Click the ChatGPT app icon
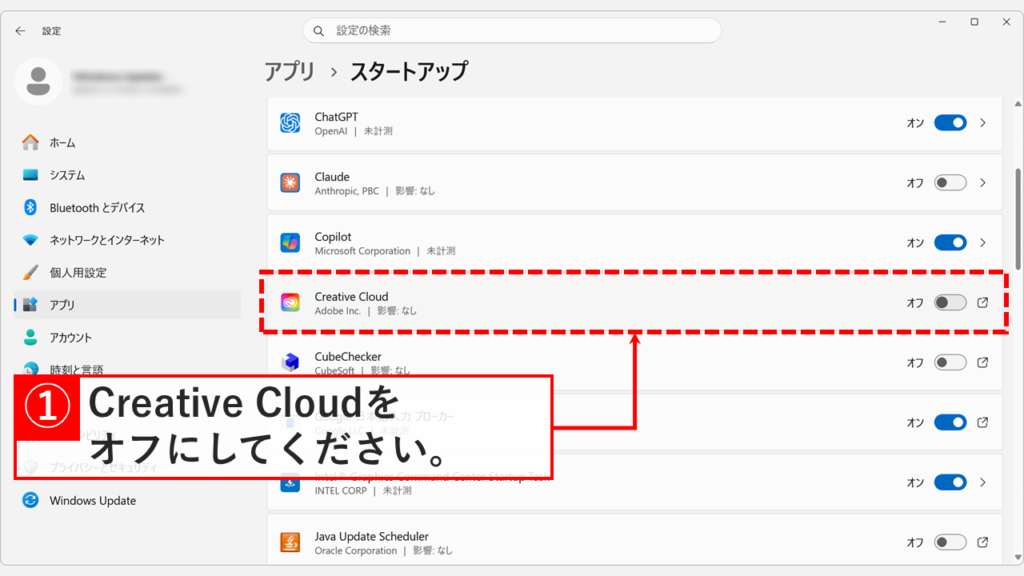The width and height of the screenshot is (1024, 576). 293,122
